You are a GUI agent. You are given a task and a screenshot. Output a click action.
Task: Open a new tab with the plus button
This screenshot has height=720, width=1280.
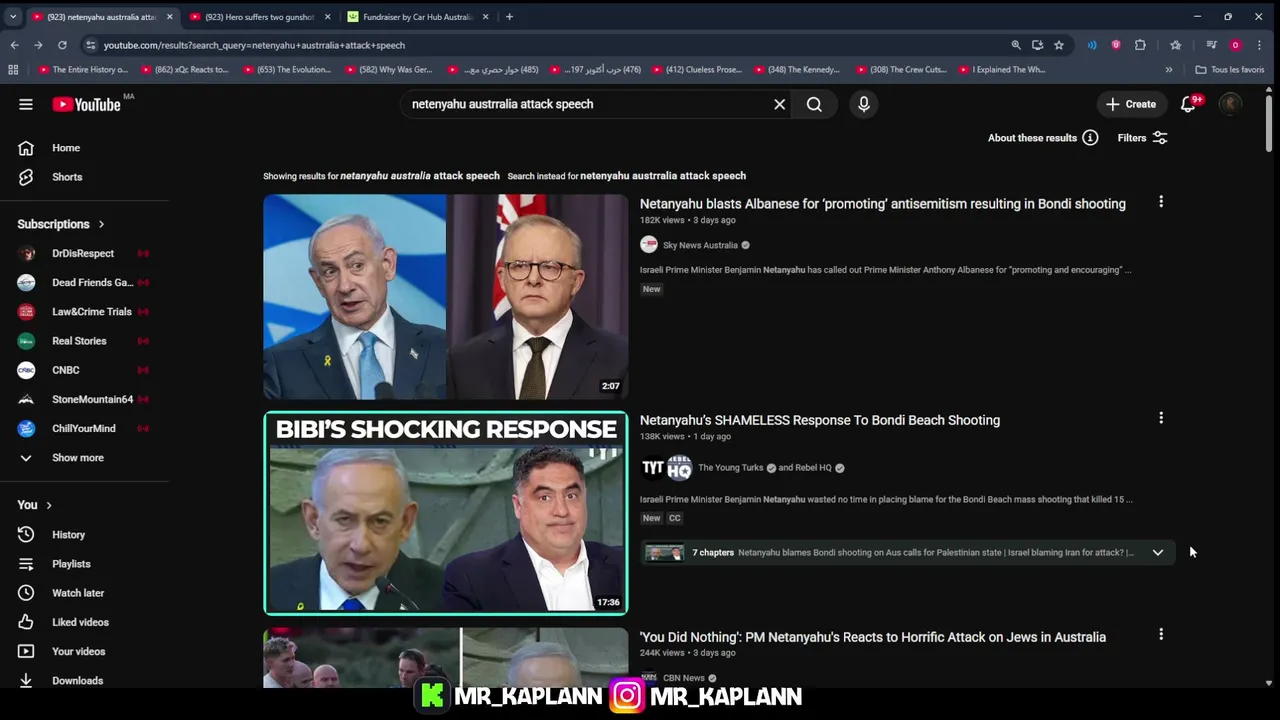point(509,17)
